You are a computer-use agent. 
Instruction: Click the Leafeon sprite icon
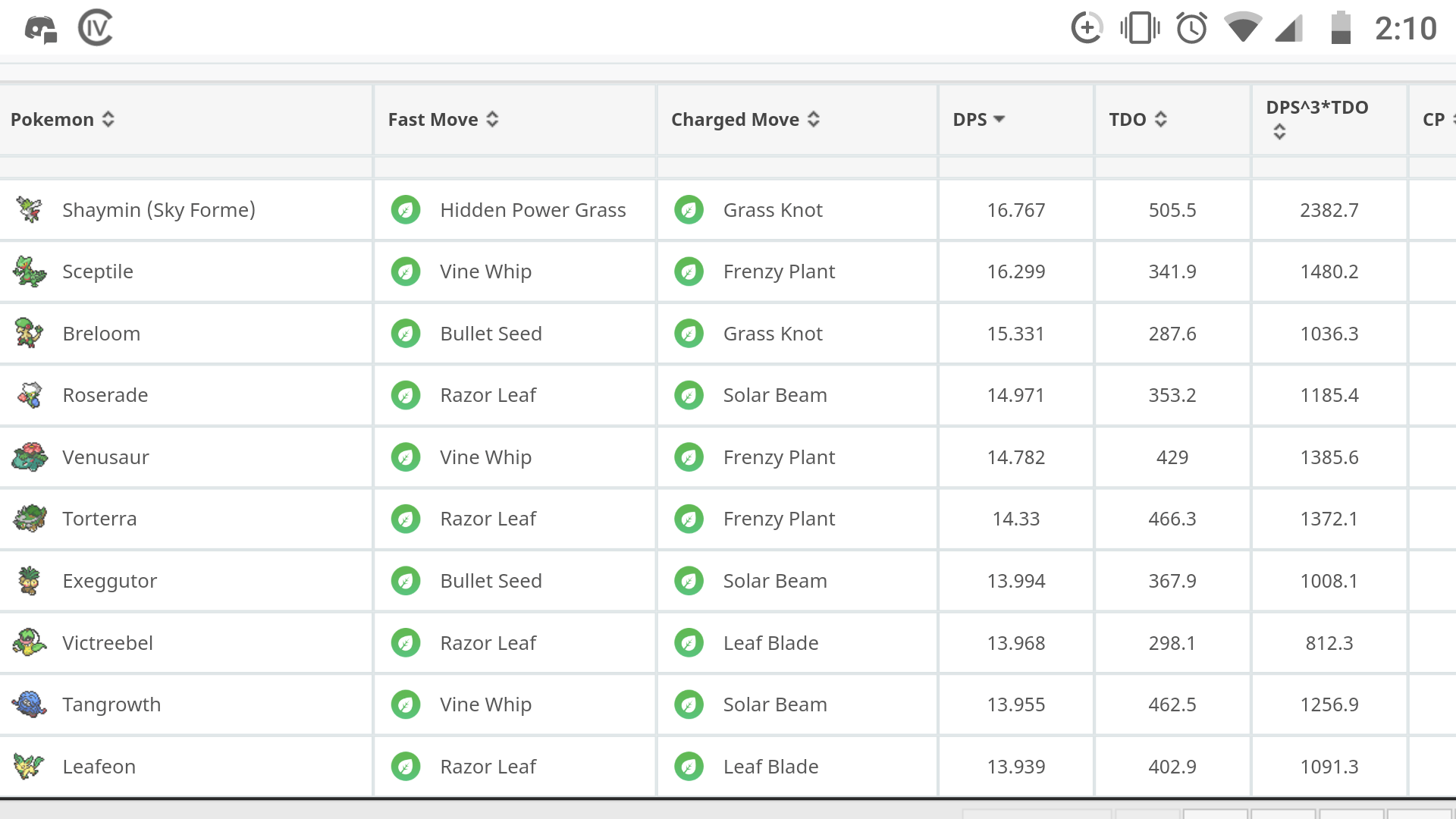tap(30, 766)
